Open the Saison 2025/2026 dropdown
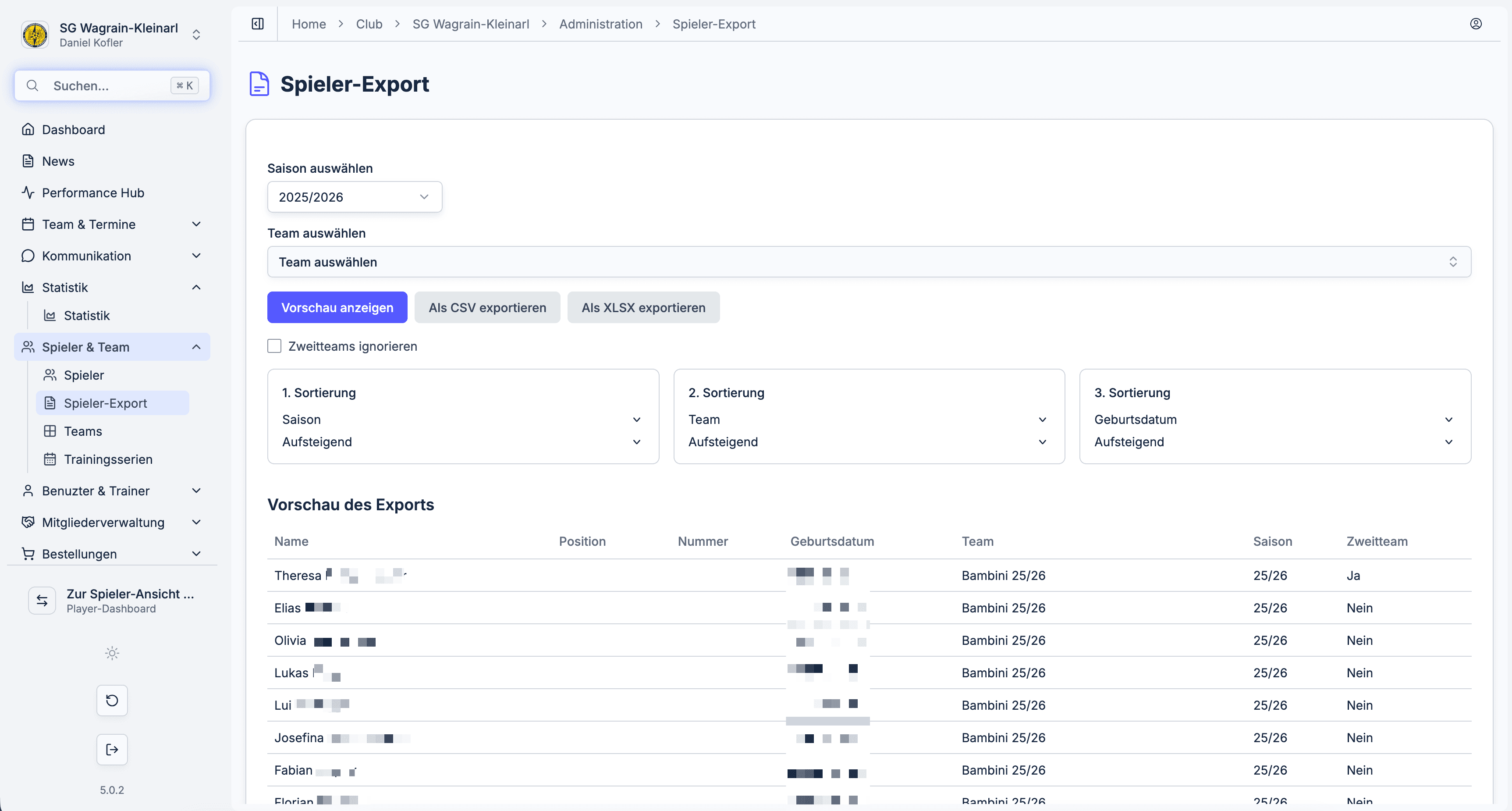Image resolution: width=1512 pixels, height=811 pixels. 355,197
